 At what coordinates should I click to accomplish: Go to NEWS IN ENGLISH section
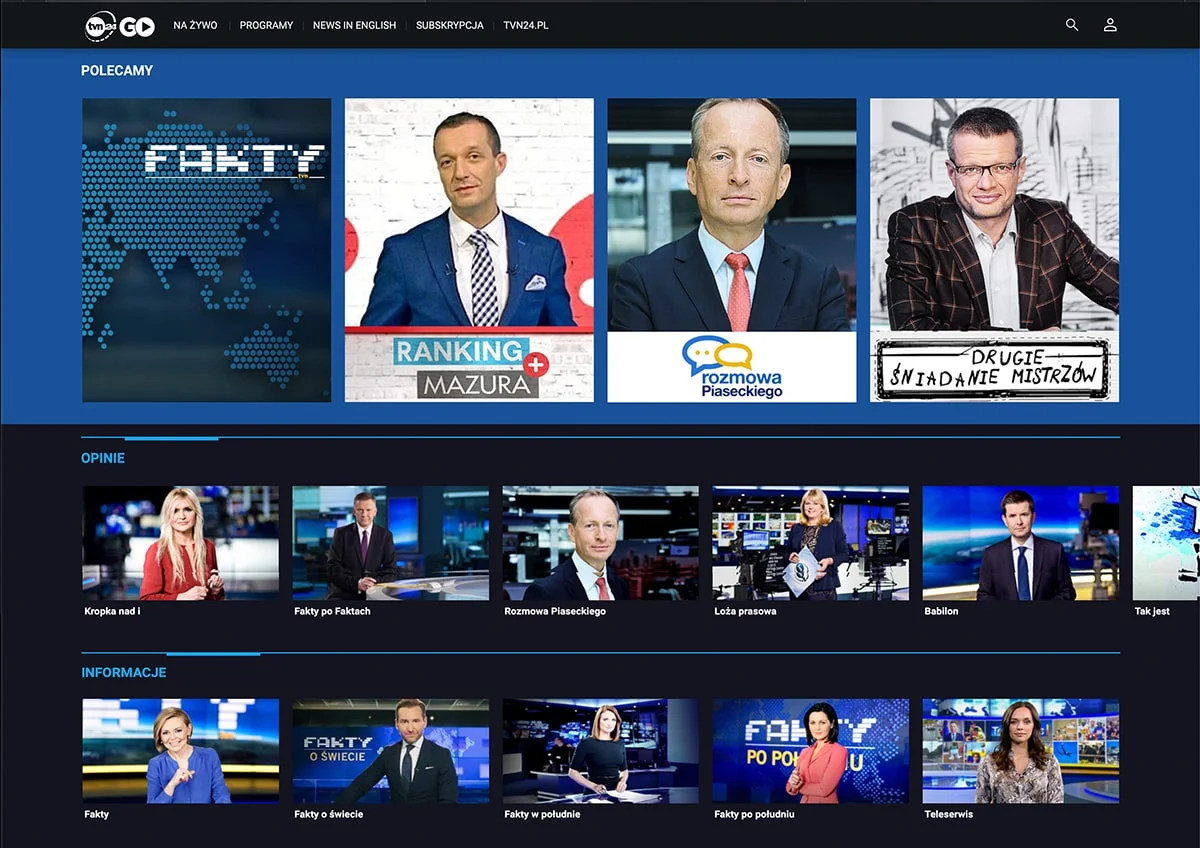click(x=354, y=25)
